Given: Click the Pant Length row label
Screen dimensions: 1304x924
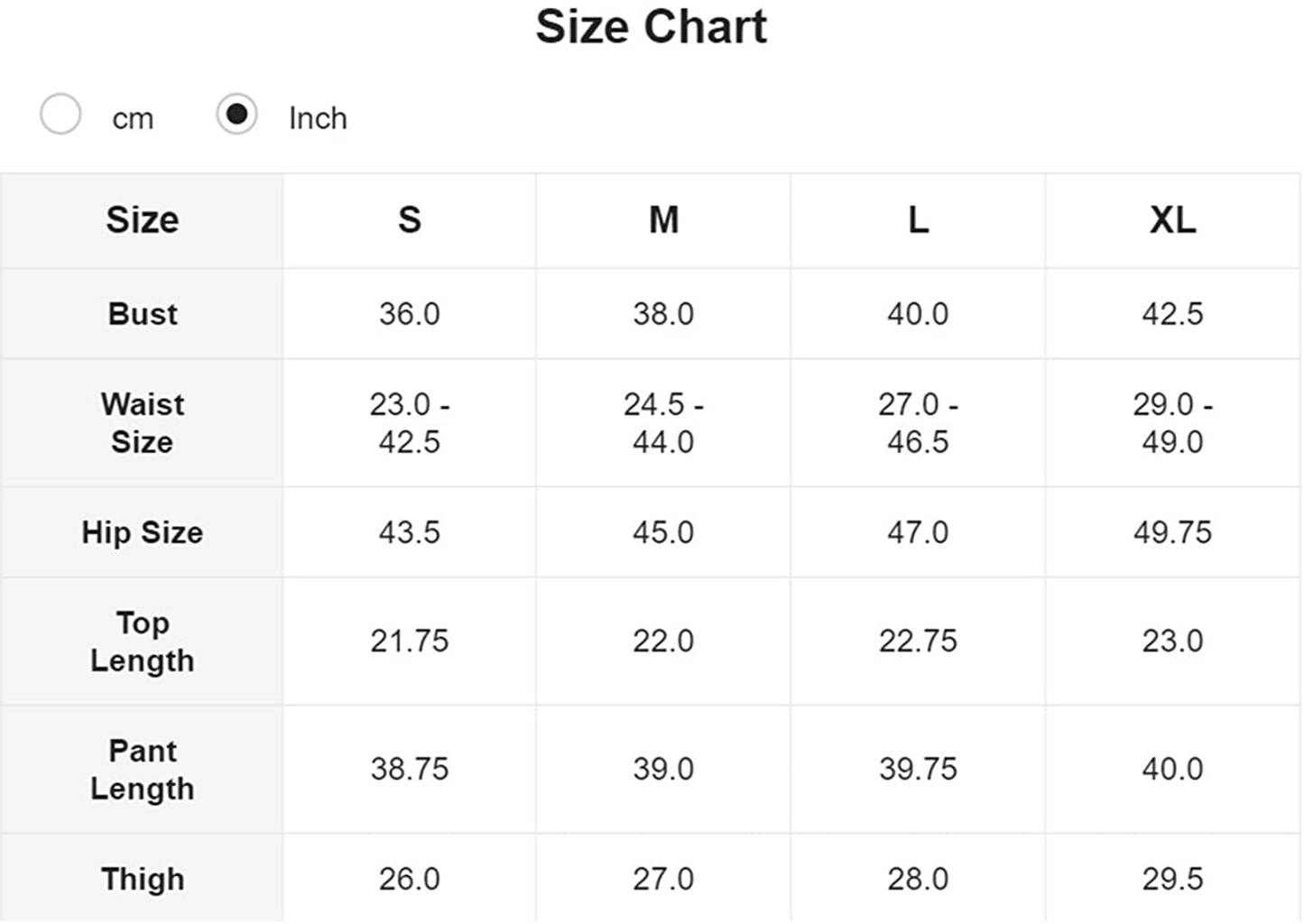Looking at the screenshot, I should [143, 770].
